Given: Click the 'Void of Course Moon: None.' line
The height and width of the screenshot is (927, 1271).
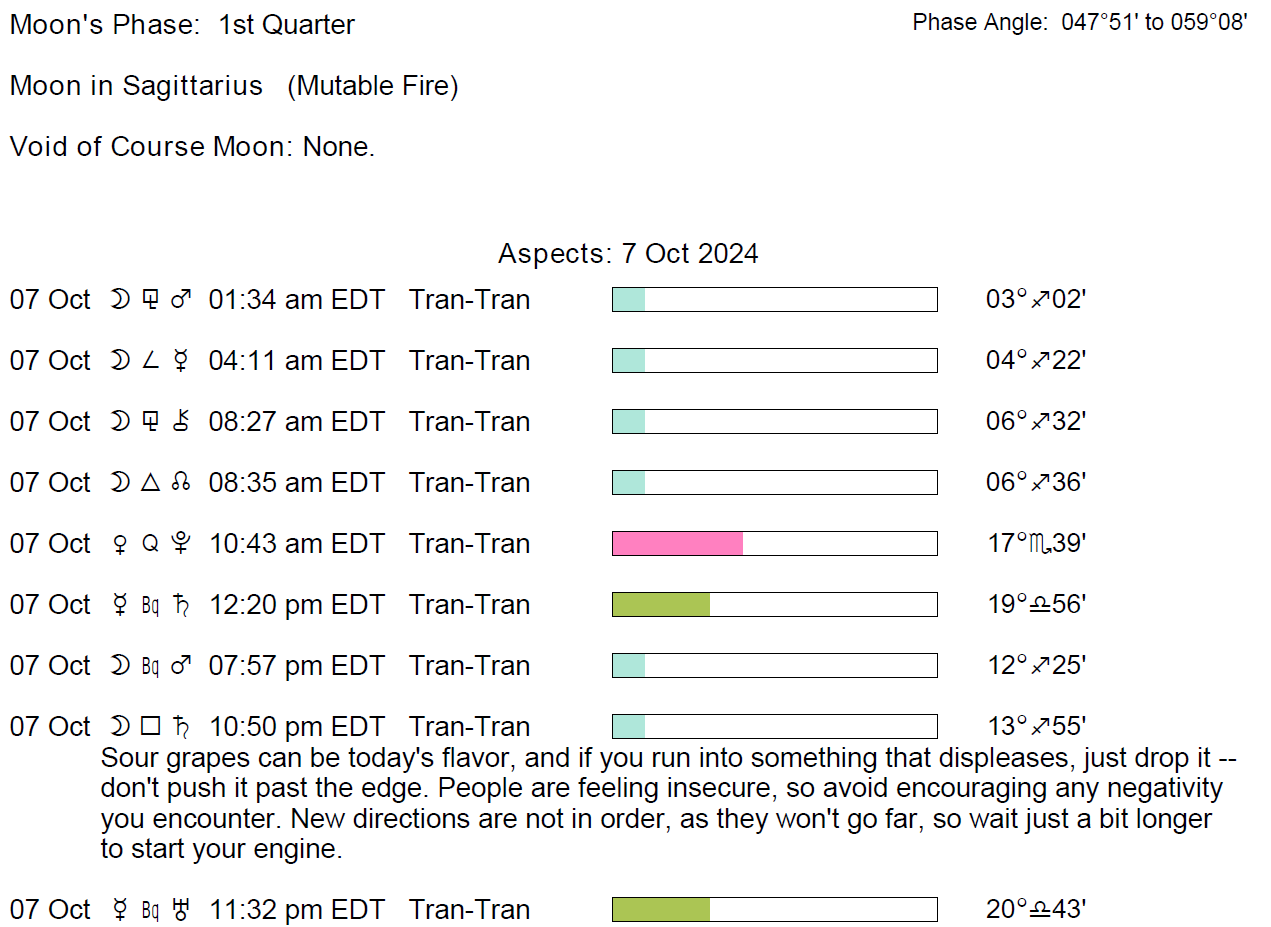Looking at the screenshot, I should coord(192,147).
